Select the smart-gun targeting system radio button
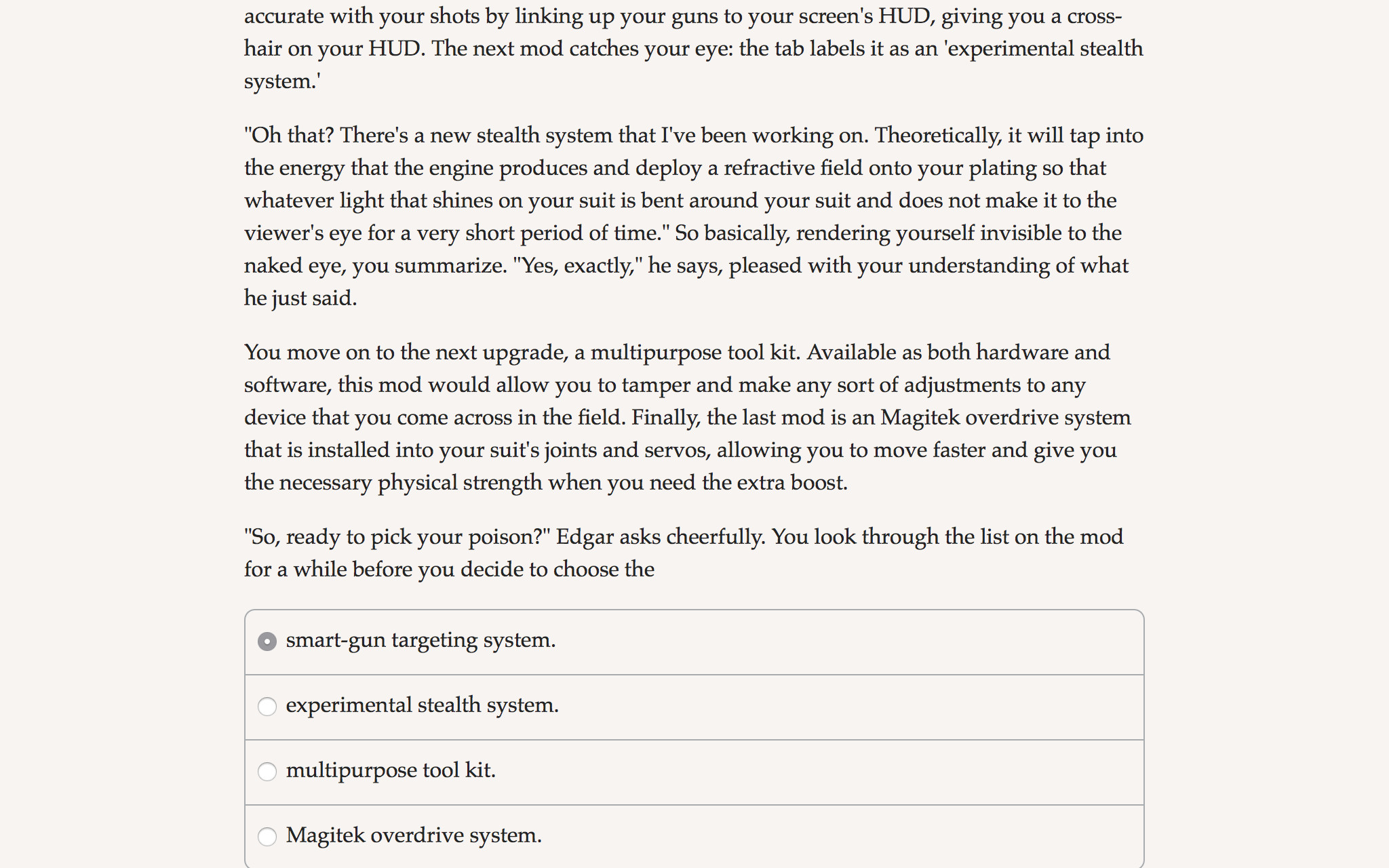Viewport: 1389px width, 868px height. 267,642
